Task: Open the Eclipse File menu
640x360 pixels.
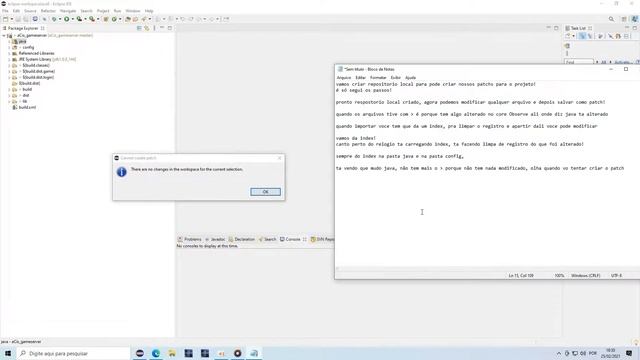Action: (x=5, y=11)
